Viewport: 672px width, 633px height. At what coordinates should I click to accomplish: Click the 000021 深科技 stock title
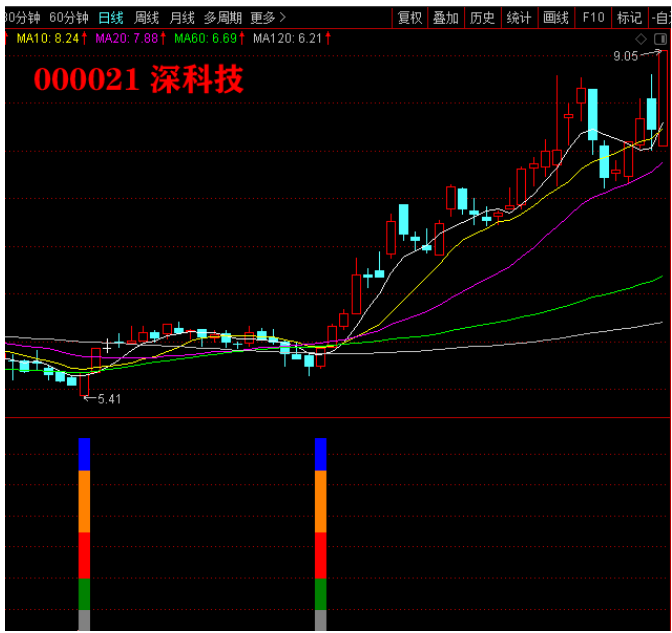138,80
